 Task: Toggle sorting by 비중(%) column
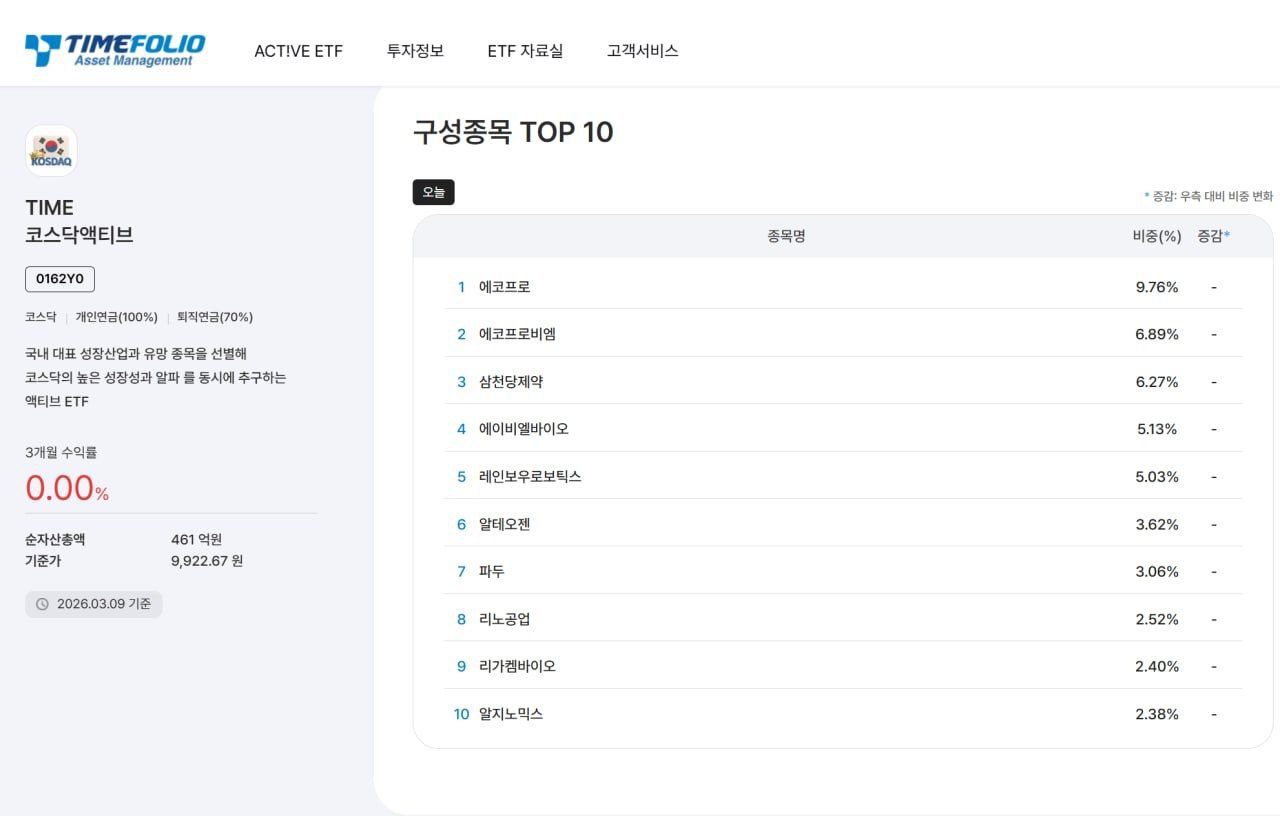tap(1155, 236)
